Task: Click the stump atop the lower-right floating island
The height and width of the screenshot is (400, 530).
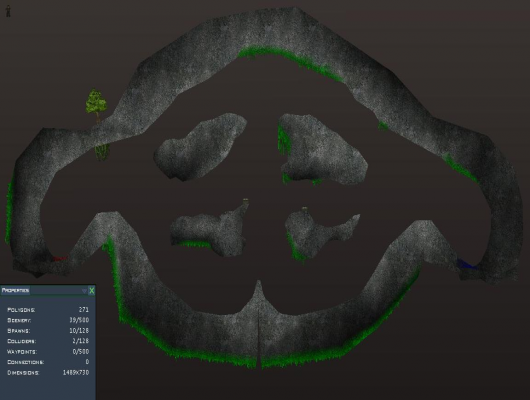Action: [x=305, y=209]
